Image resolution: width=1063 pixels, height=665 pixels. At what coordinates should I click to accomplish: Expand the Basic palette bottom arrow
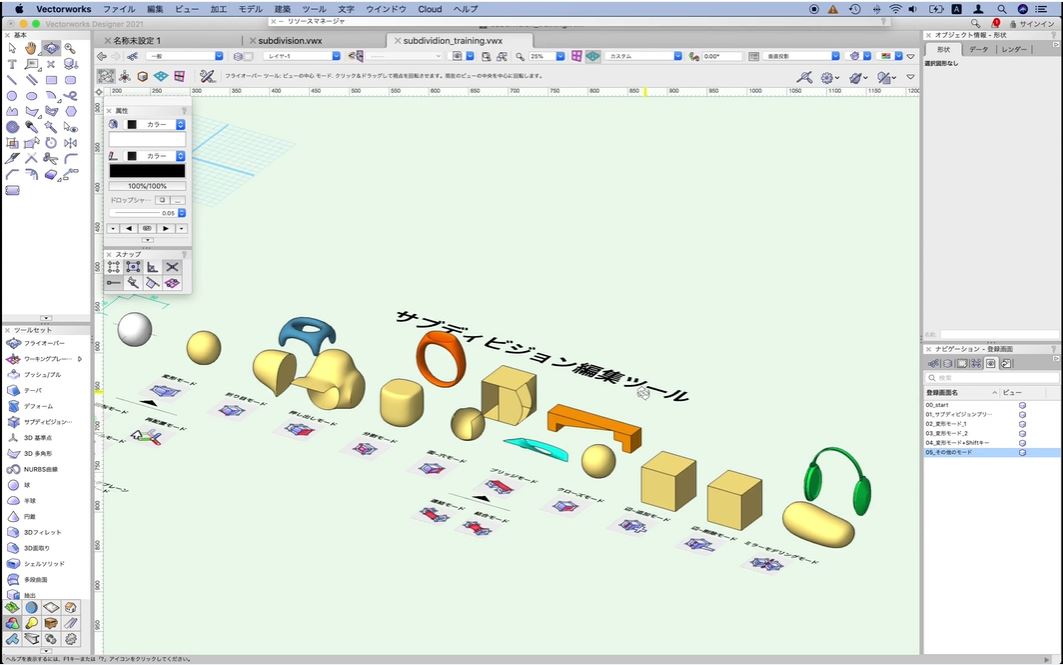(46, 318)
